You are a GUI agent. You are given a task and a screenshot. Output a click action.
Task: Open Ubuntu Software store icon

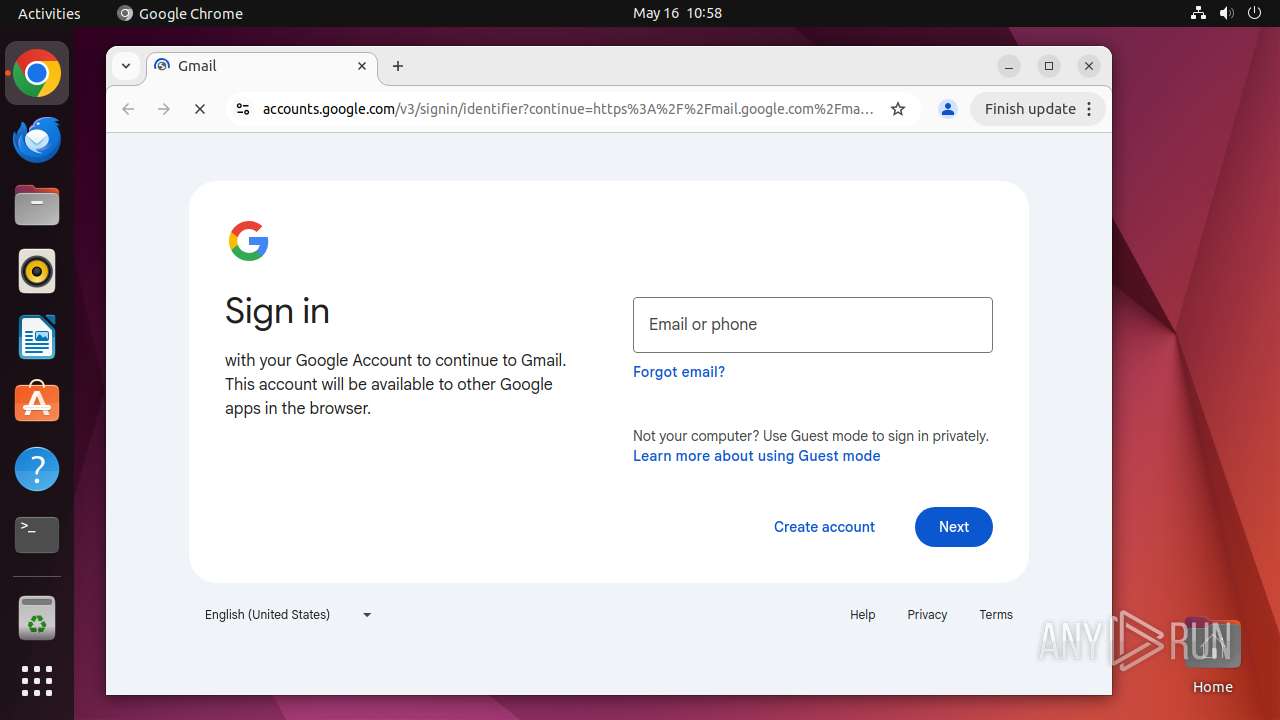[37, 402]
